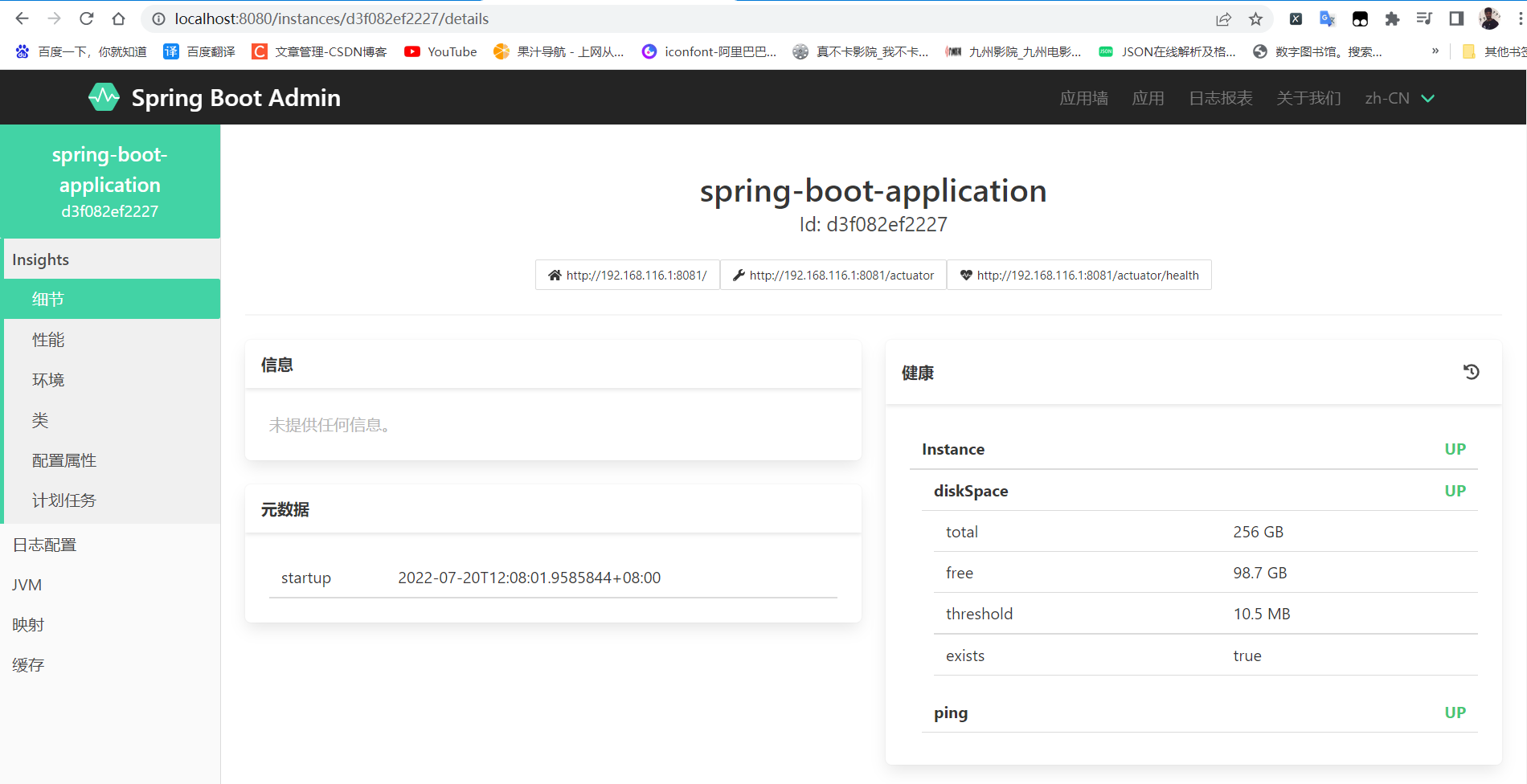Screen dimensions: 1527x784
Task: Open the http://192.168.116.1:8081/ home link
Action: [x=628, y=275]
